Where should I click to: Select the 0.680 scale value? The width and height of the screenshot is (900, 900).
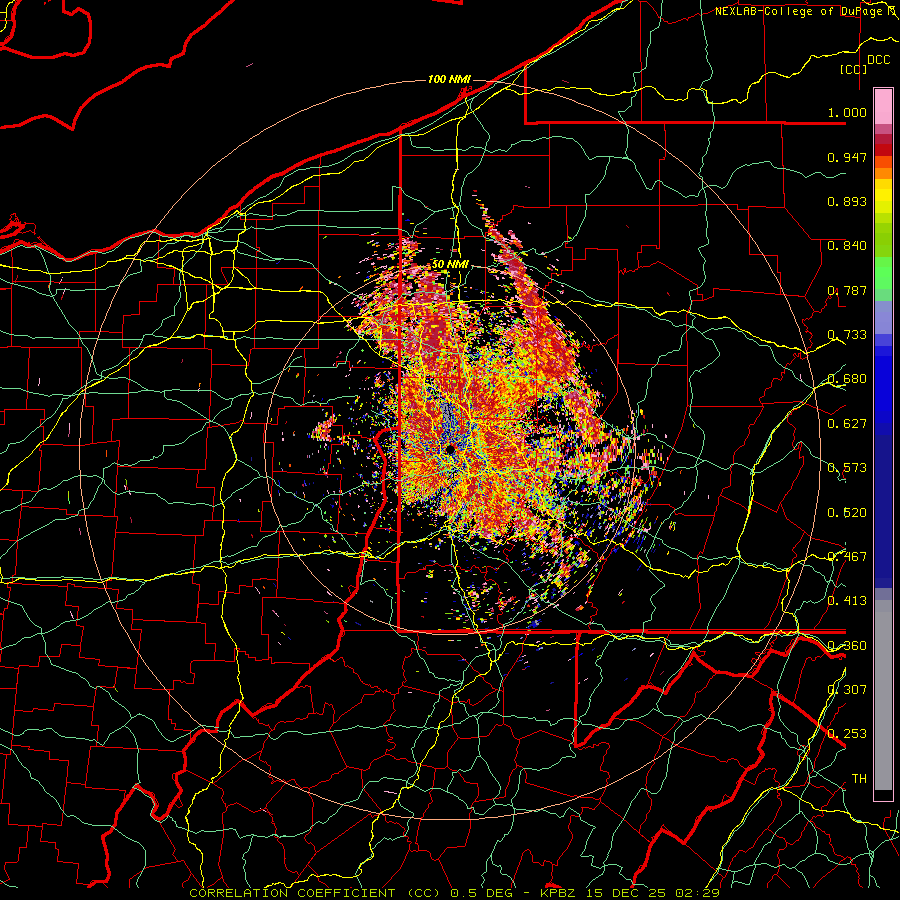pyautogui.click(x=847, y=379)
